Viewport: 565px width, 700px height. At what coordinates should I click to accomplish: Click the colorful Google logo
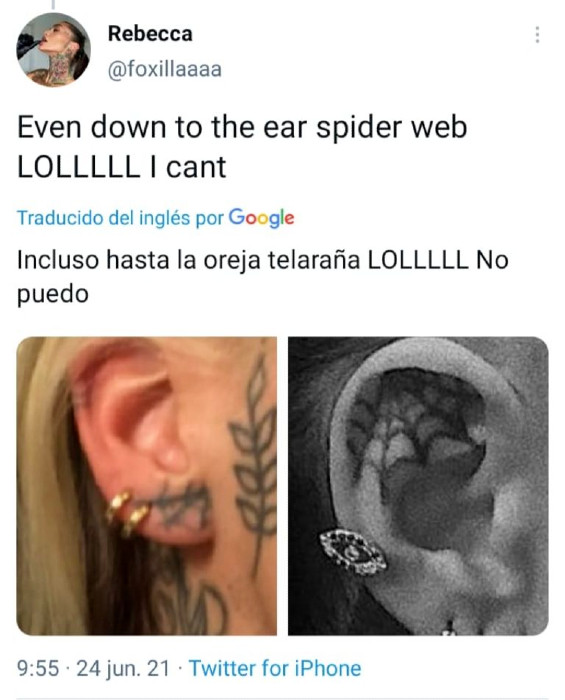262,218
